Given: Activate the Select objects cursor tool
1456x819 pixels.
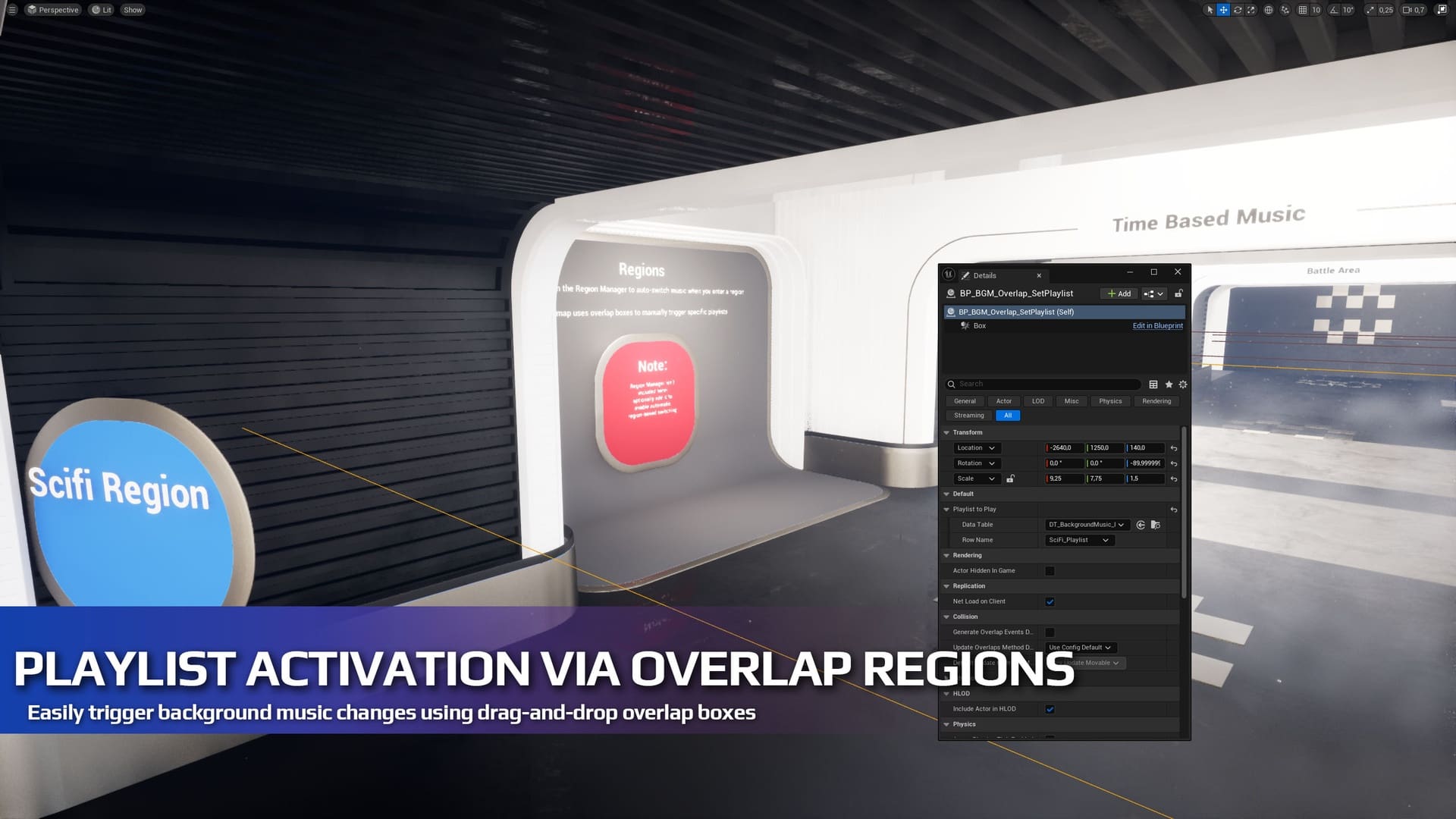Looking at the screenshot, I should [x=1210, y=10].
